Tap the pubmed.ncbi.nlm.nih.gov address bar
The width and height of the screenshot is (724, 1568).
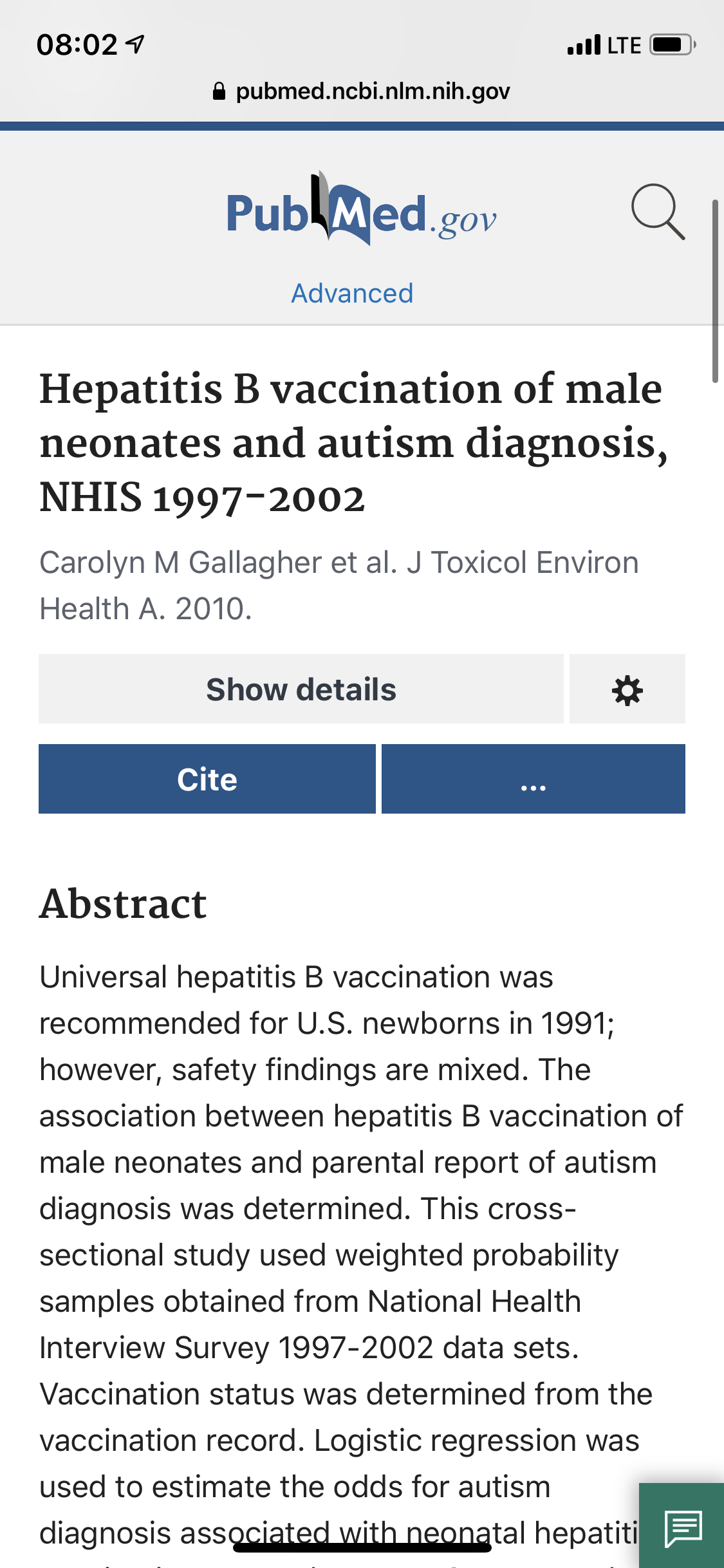tap(373, 91)
